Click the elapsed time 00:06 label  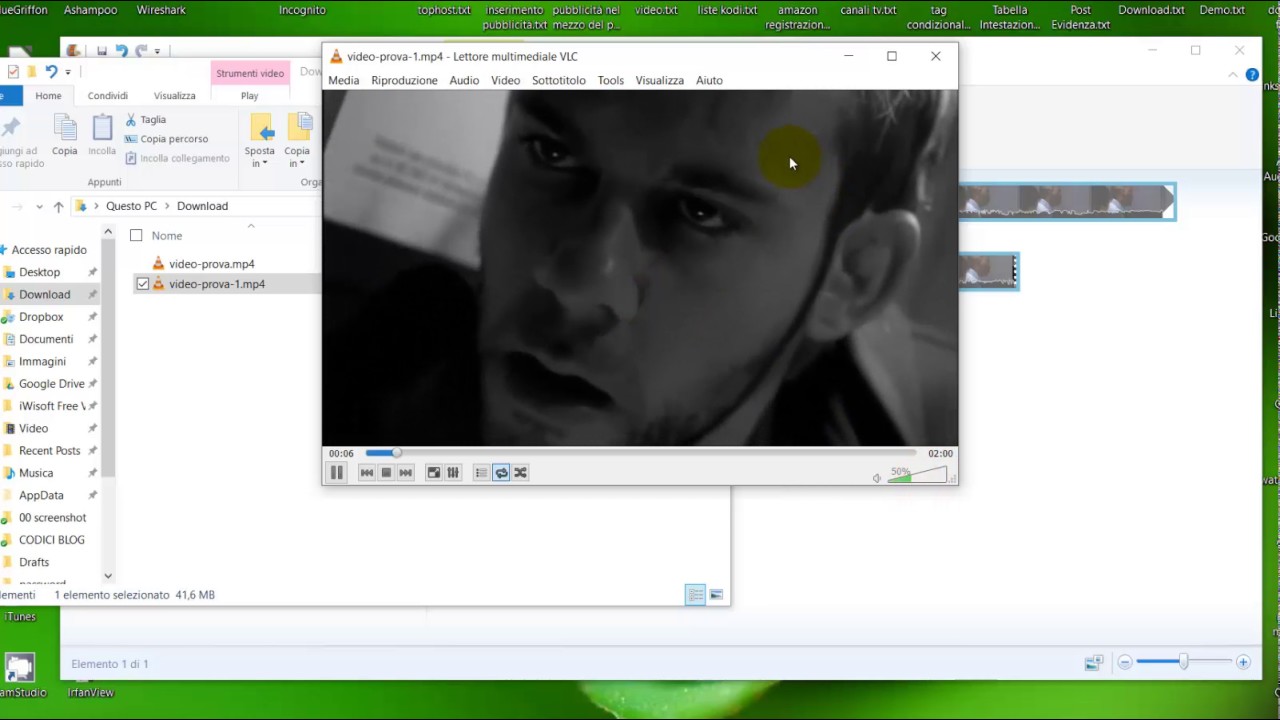click(x=341, y=454)
